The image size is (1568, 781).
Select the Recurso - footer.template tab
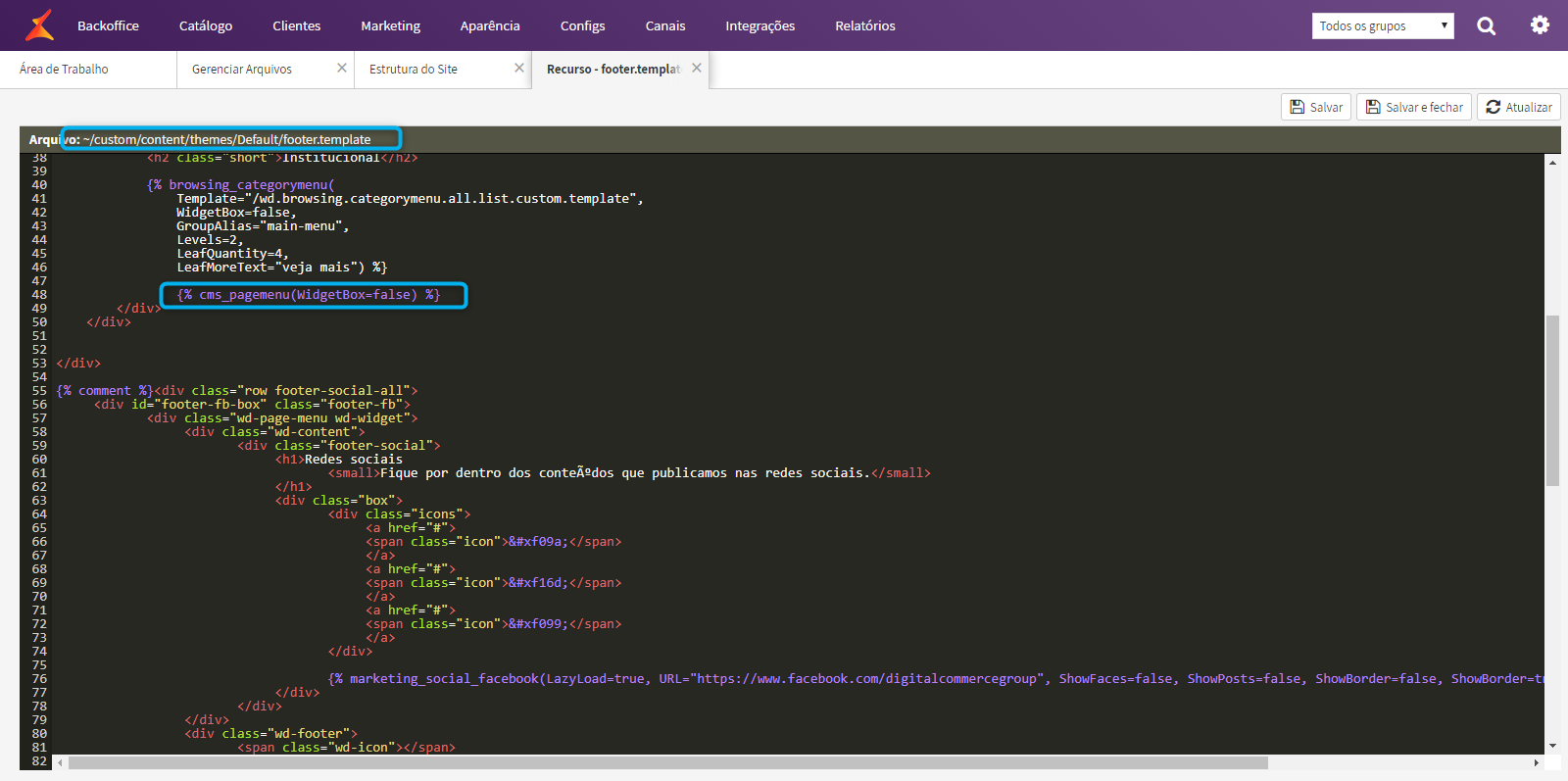612,69
